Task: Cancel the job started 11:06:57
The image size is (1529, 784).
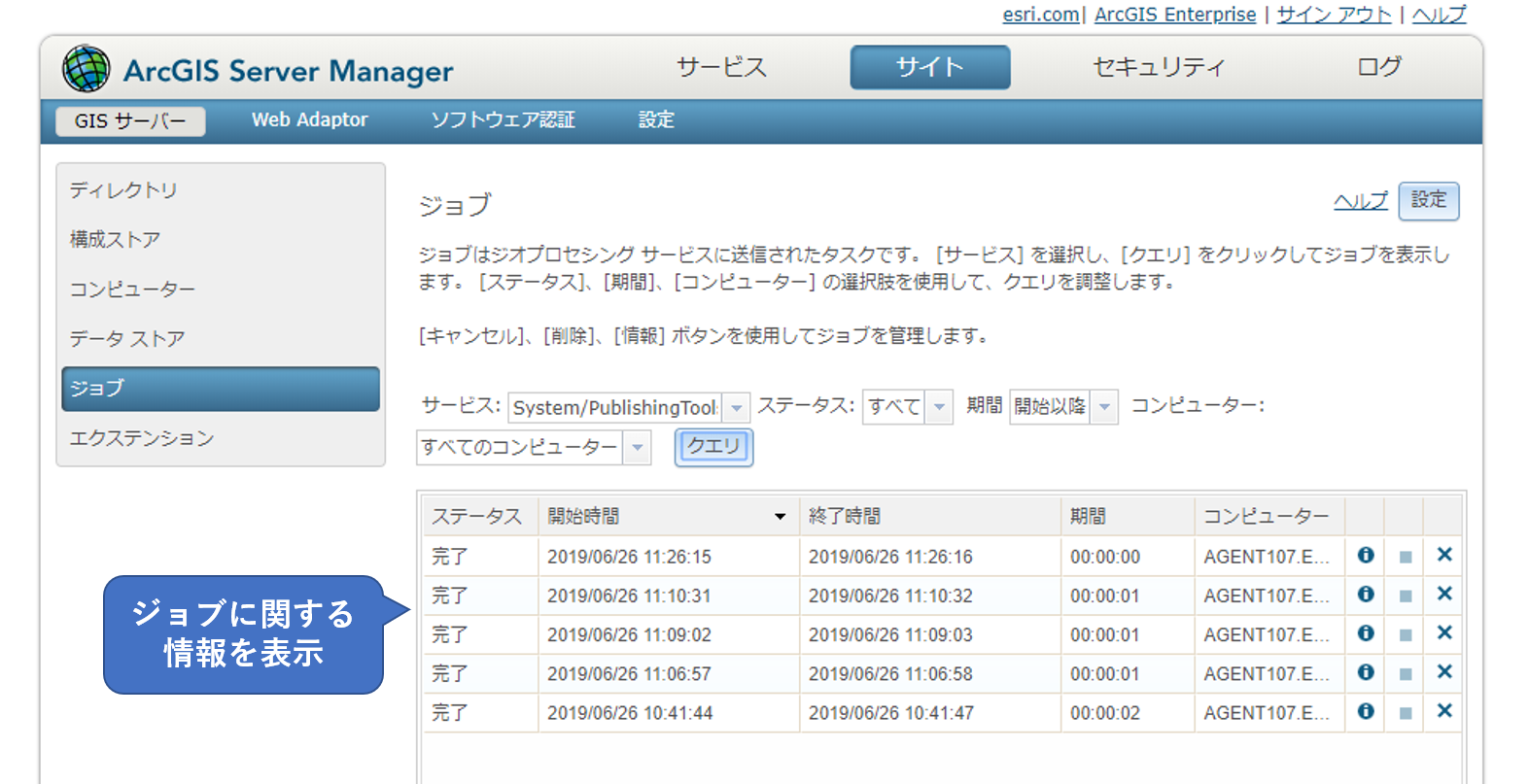Action: tap(1406, 673)
